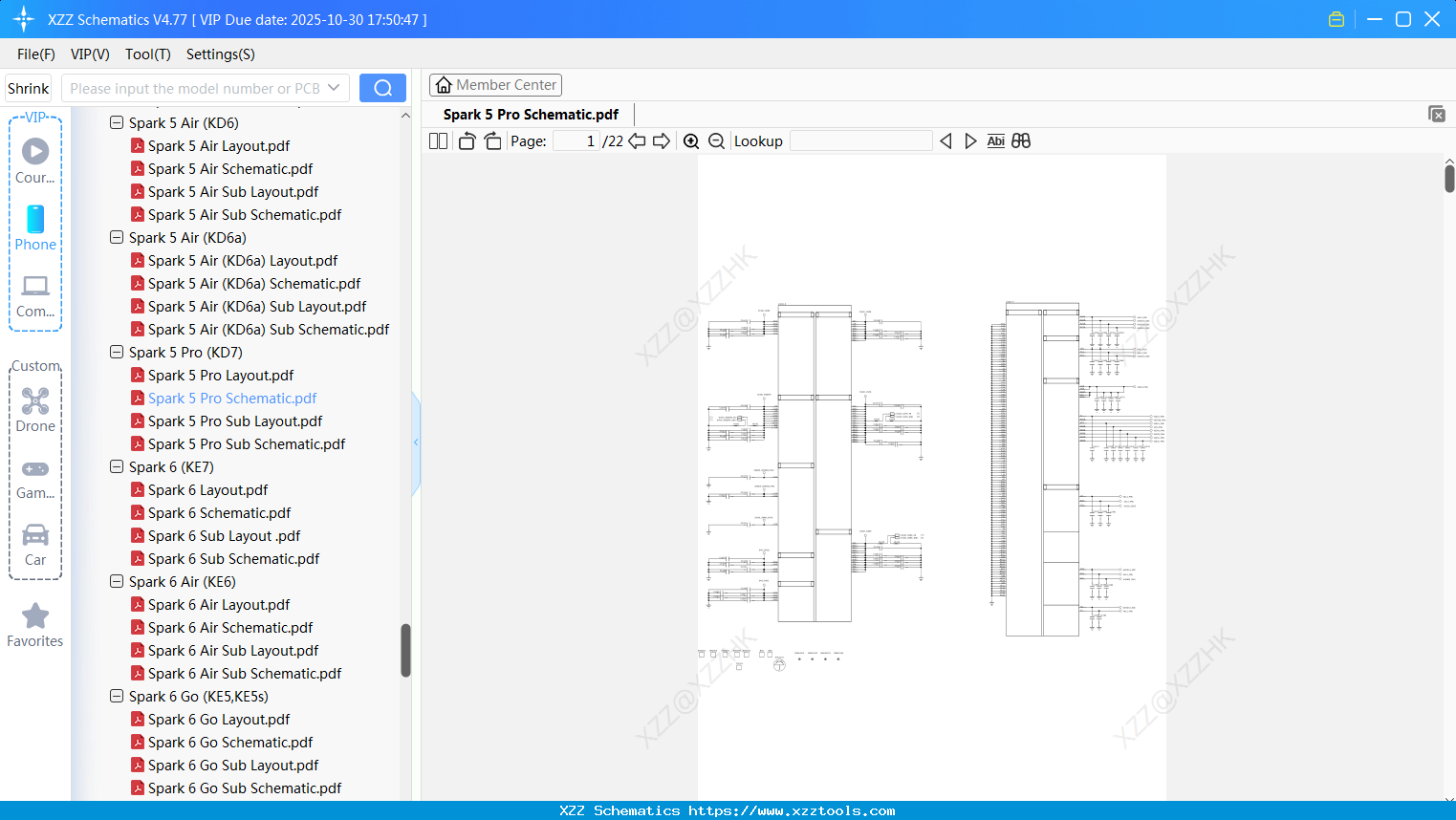Type in the Lookup search field

(x=859, y=140)
